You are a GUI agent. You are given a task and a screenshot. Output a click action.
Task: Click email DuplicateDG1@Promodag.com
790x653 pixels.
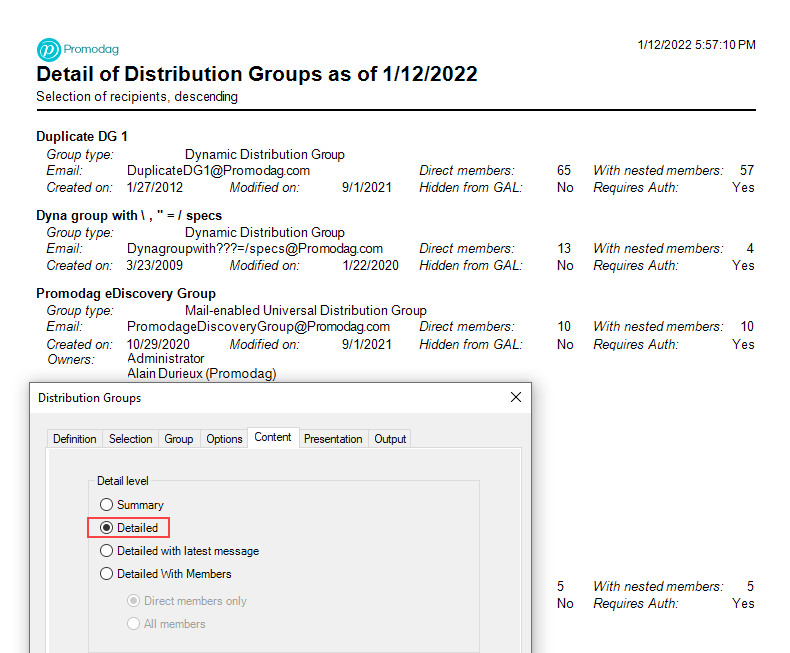click(x=218, y=170)
